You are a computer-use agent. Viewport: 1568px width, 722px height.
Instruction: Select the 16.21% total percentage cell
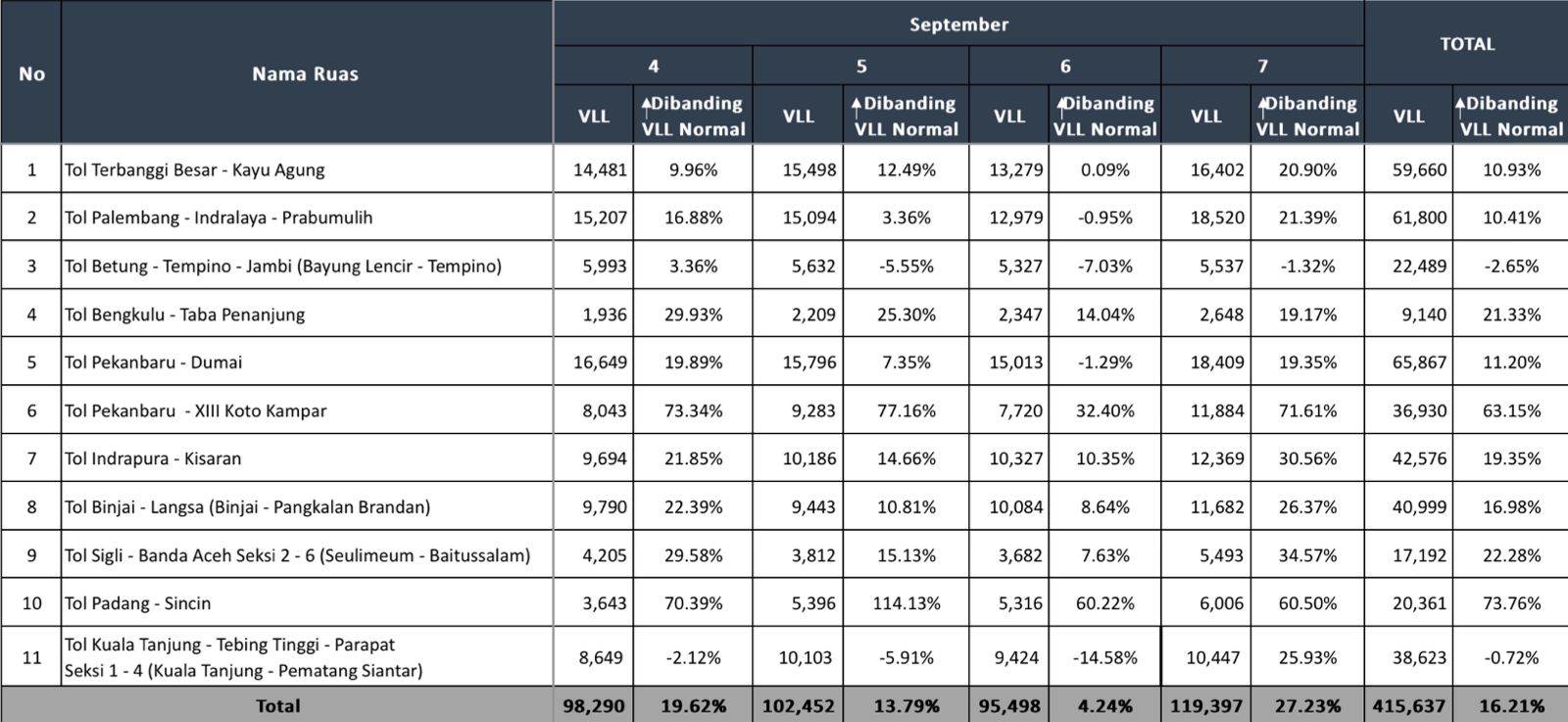coord(1510,705)
